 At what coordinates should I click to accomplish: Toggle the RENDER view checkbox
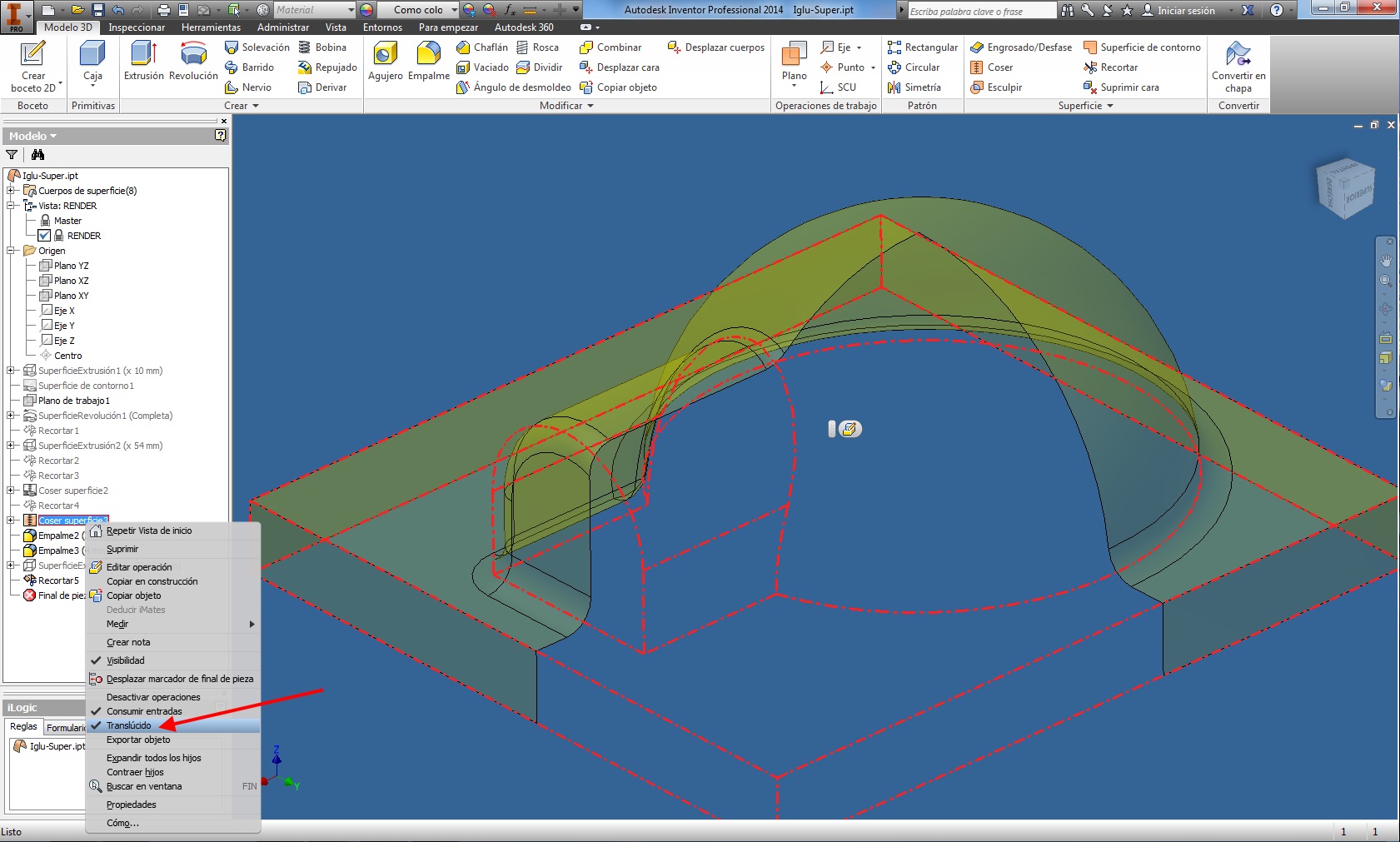tap(44, 236)
